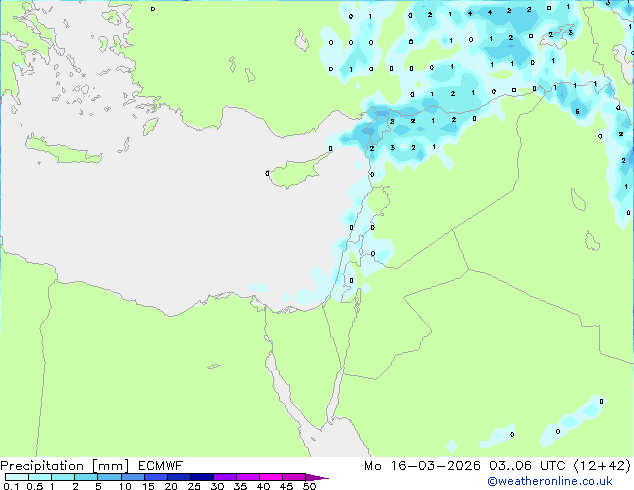Image resolution: width=634 pixels, height=490 pixels.
Task: Click the 10–15 mm legend swatch
Action: (x=132, y=477)
